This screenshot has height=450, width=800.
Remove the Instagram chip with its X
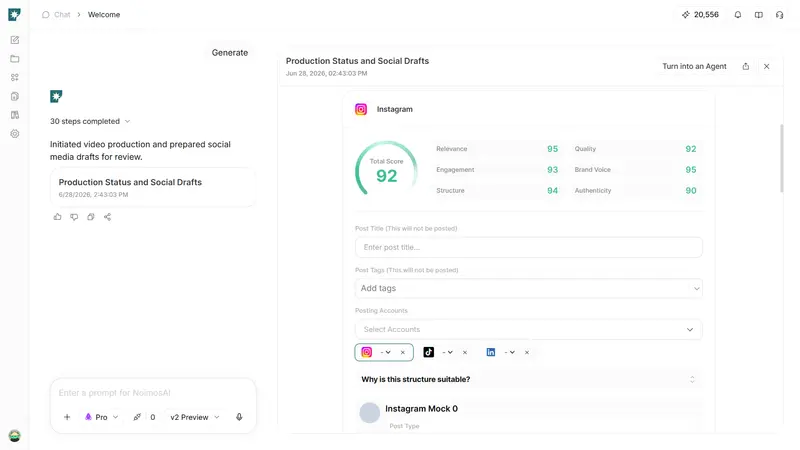[403, 352]
